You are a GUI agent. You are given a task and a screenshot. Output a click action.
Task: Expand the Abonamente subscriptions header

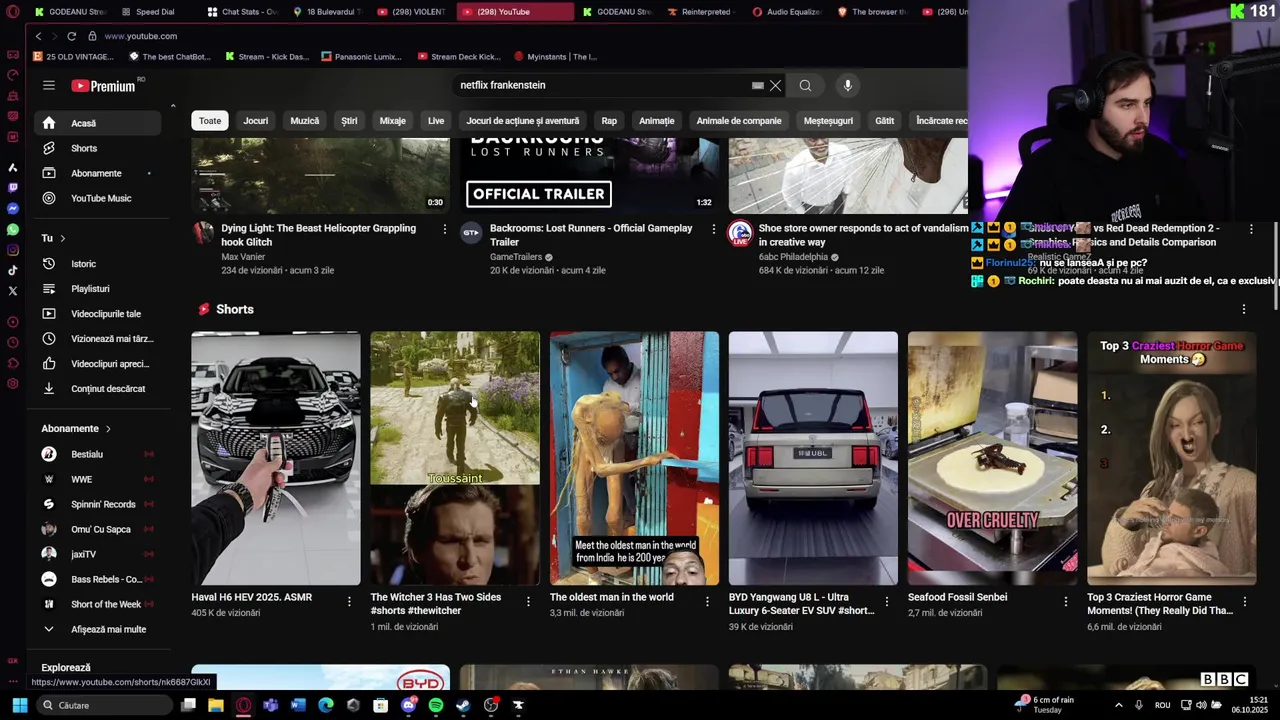[76, 429]
